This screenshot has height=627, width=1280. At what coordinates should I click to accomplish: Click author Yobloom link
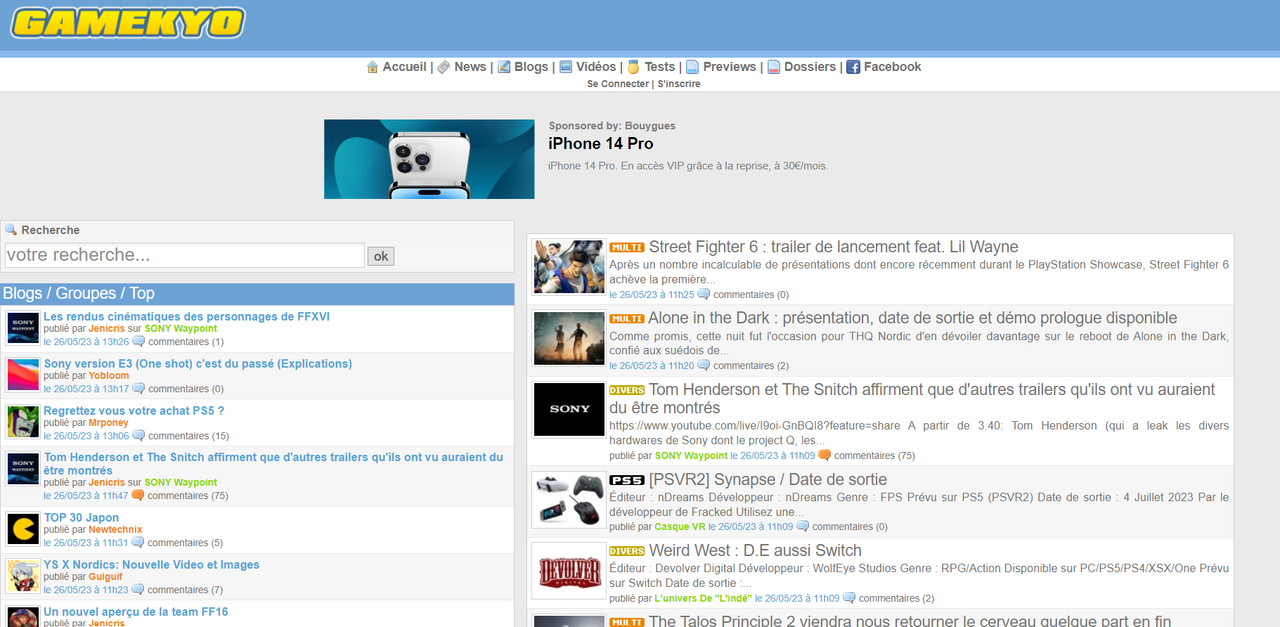point(109,376)
